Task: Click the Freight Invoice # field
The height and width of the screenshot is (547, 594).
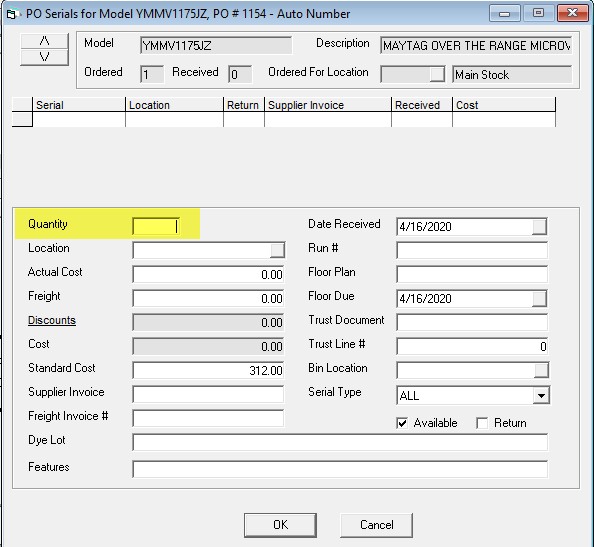Action: click(208, 418)
